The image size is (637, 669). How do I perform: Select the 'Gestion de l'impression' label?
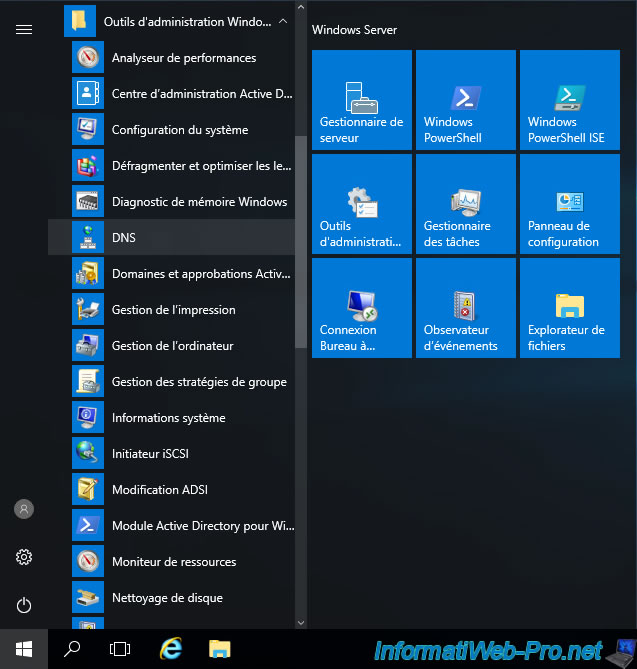coord(174,310)
